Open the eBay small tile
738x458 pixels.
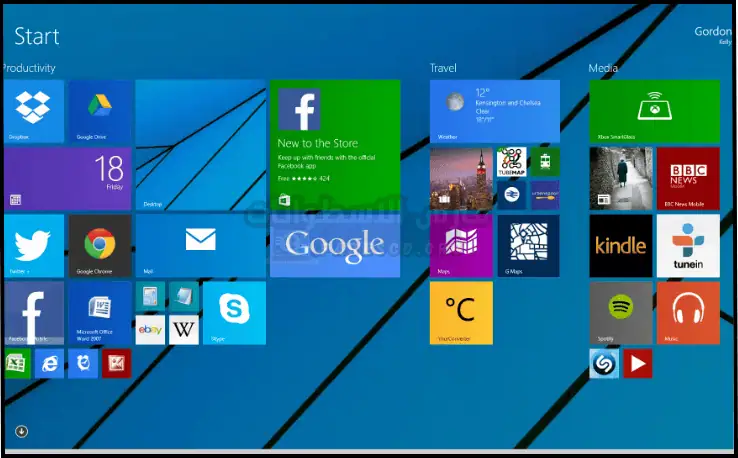pos(150,329)
